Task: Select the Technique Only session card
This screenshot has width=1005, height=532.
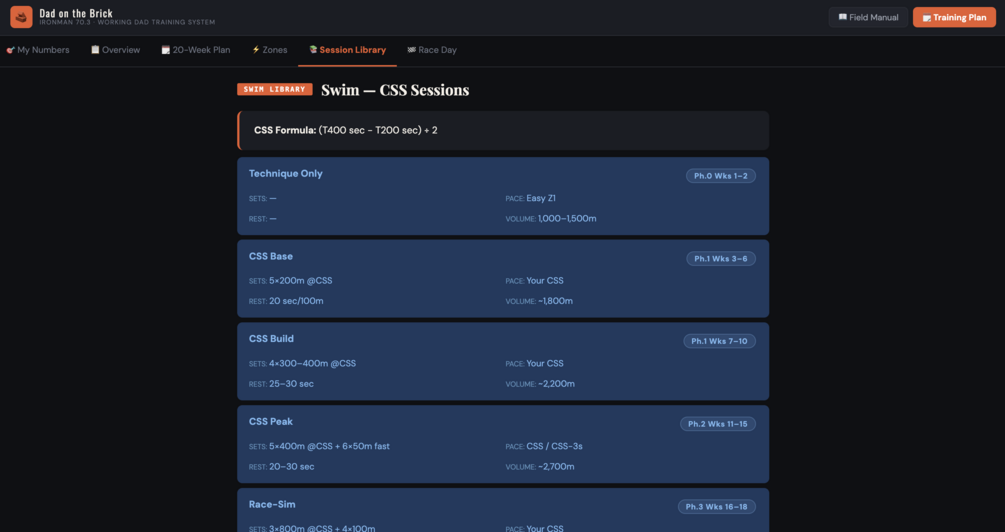Action: click(502, 196)
